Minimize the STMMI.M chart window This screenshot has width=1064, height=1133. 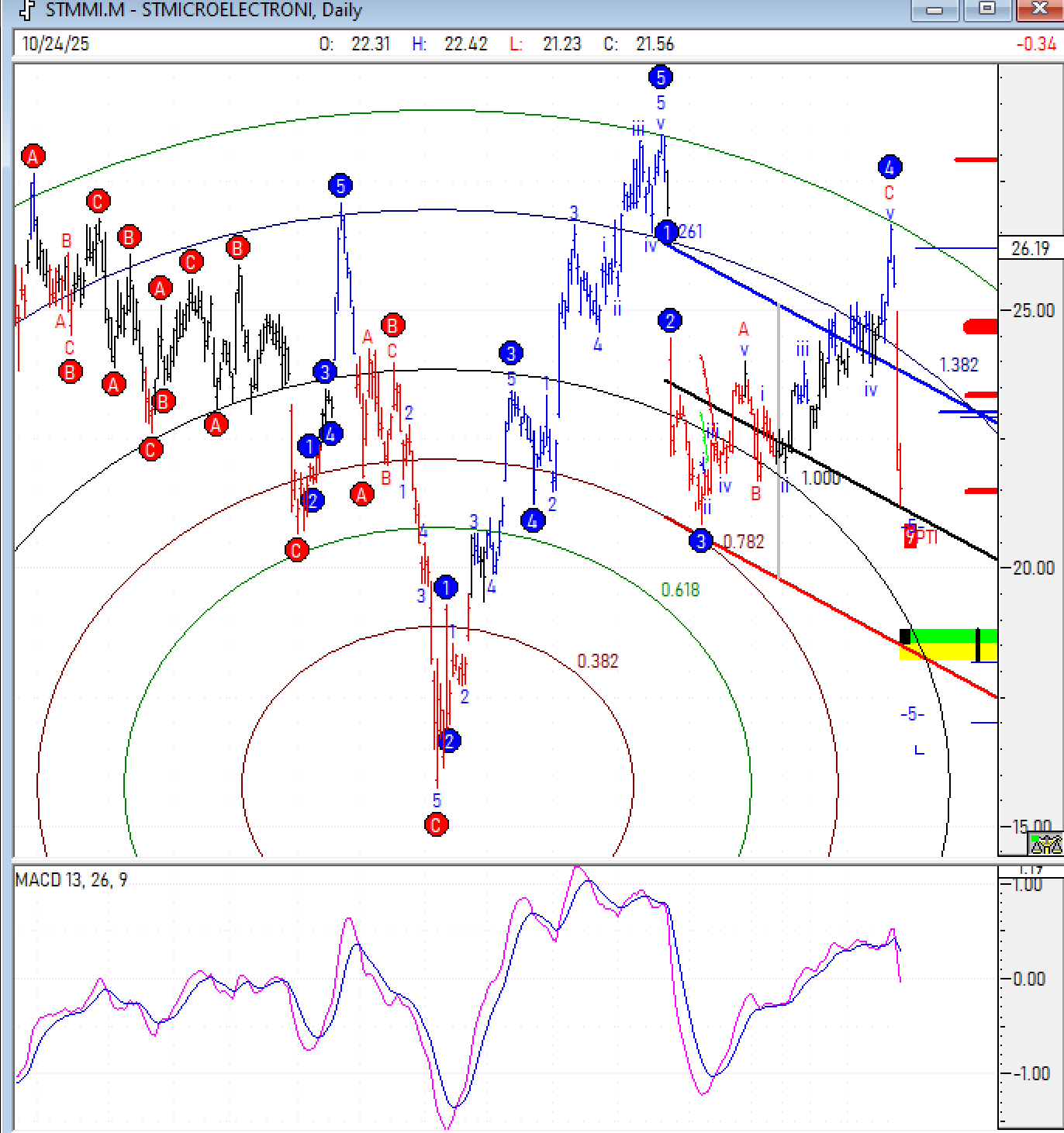tap(934, 9)
